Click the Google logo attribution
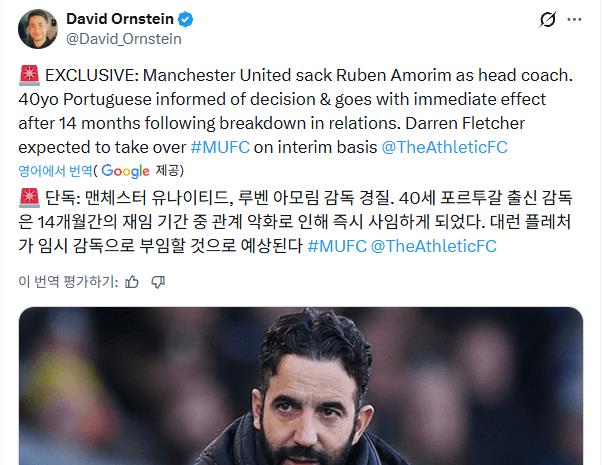The image size is (604, 465). (125, 171)
